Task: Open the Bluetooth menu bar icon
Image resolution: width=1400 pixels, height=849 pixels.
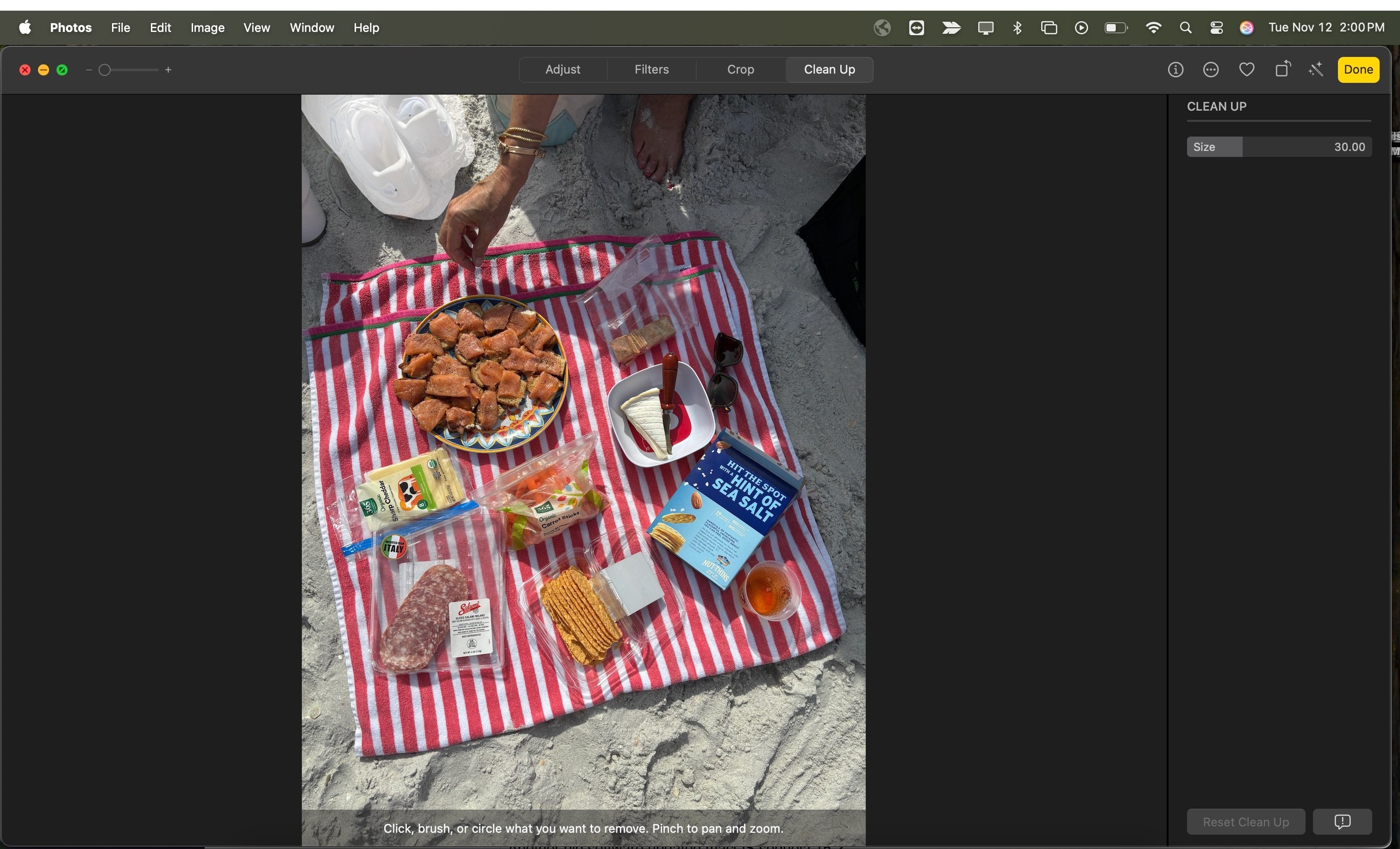Action: tap(1017, 27)
